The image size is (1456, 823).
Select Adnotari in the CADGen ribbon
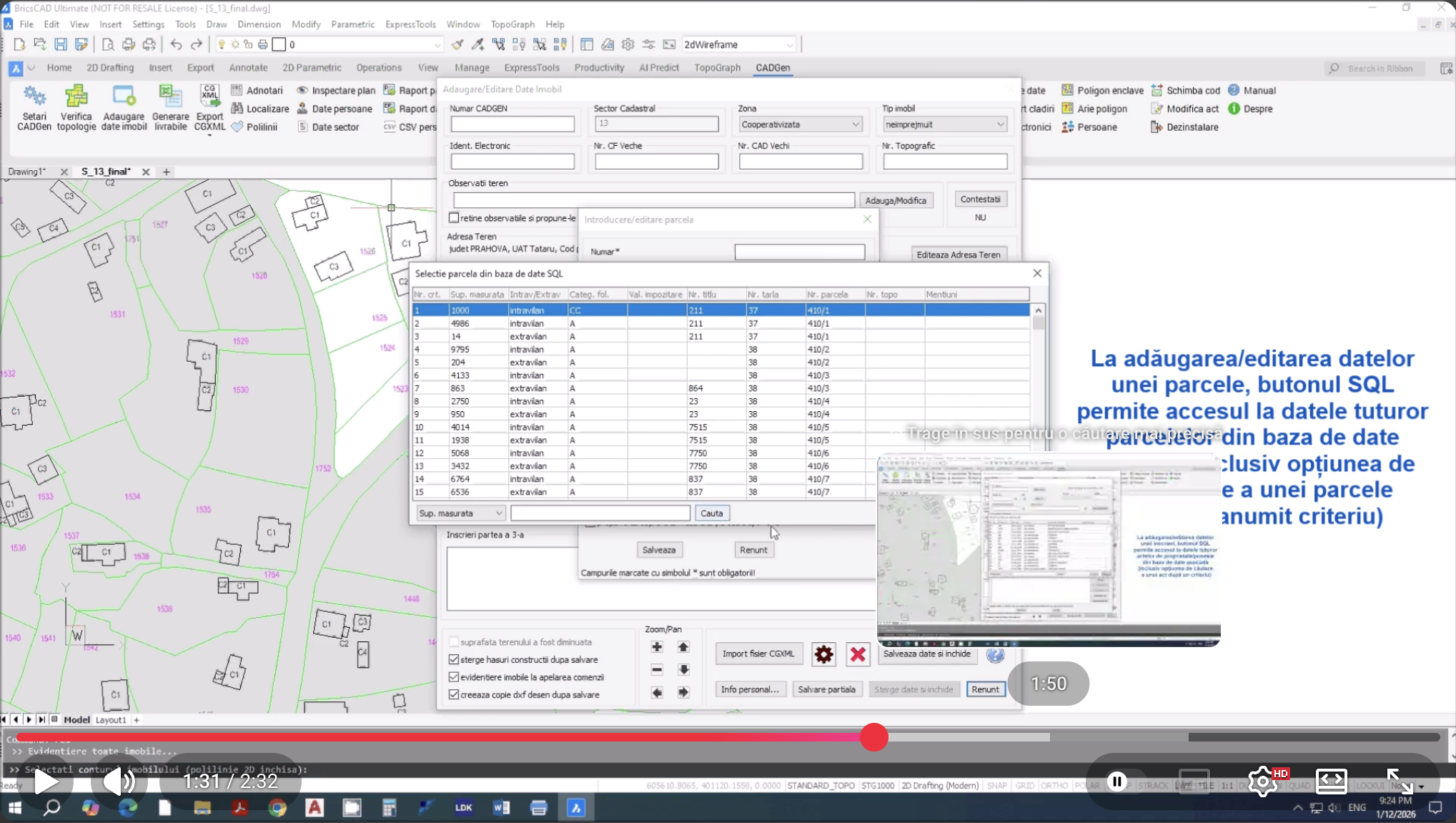coord(257,90)
